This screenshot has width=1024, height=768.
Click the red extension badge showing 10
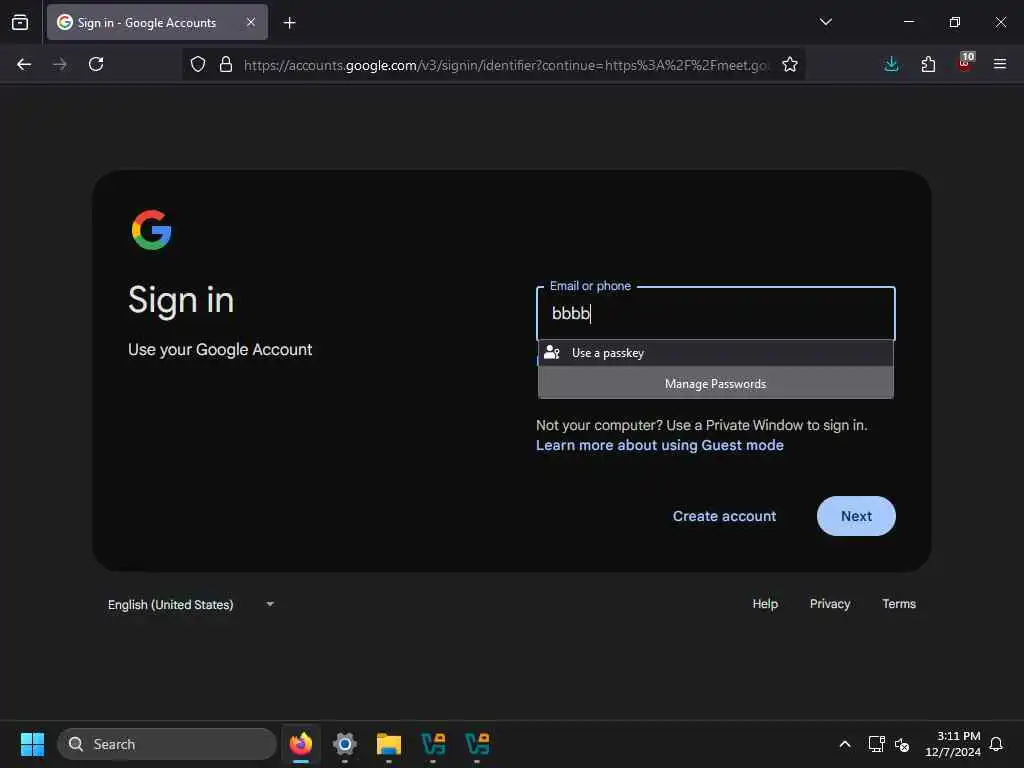point(965,63)
